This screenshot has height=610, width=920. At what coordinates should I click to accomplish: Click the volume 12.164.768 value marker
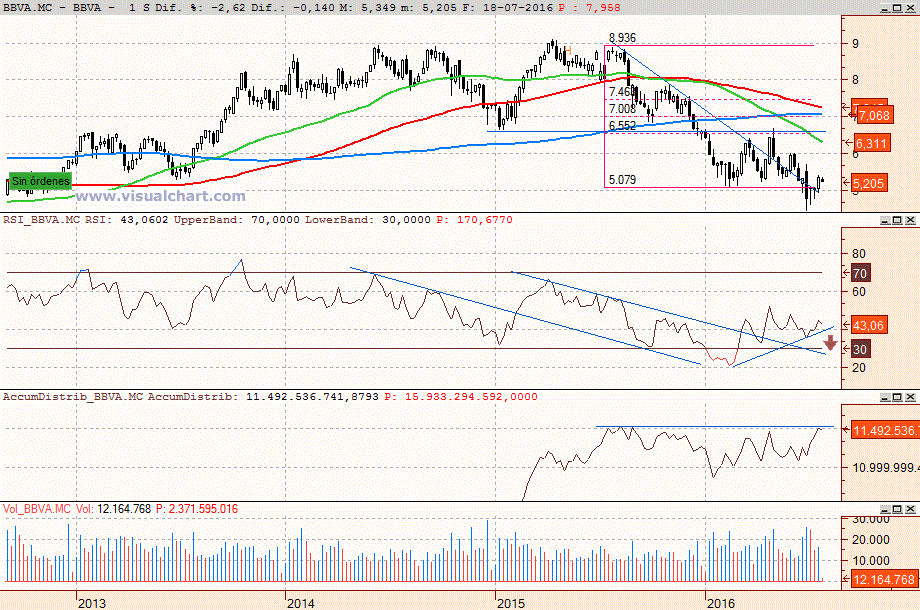point(884,580)
